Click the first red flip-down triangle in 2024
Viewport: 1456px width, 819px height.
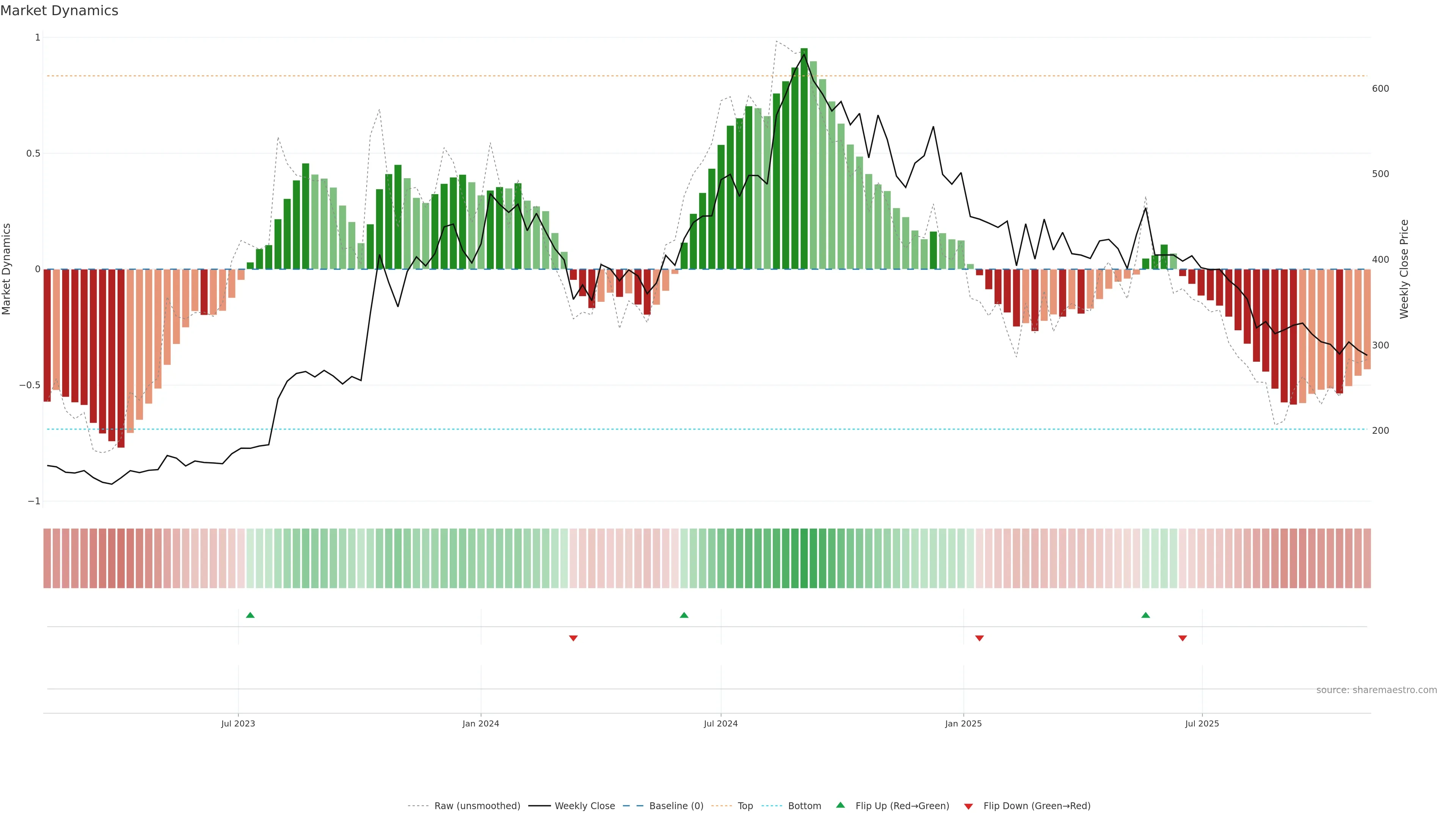click(x=573, y=638)
